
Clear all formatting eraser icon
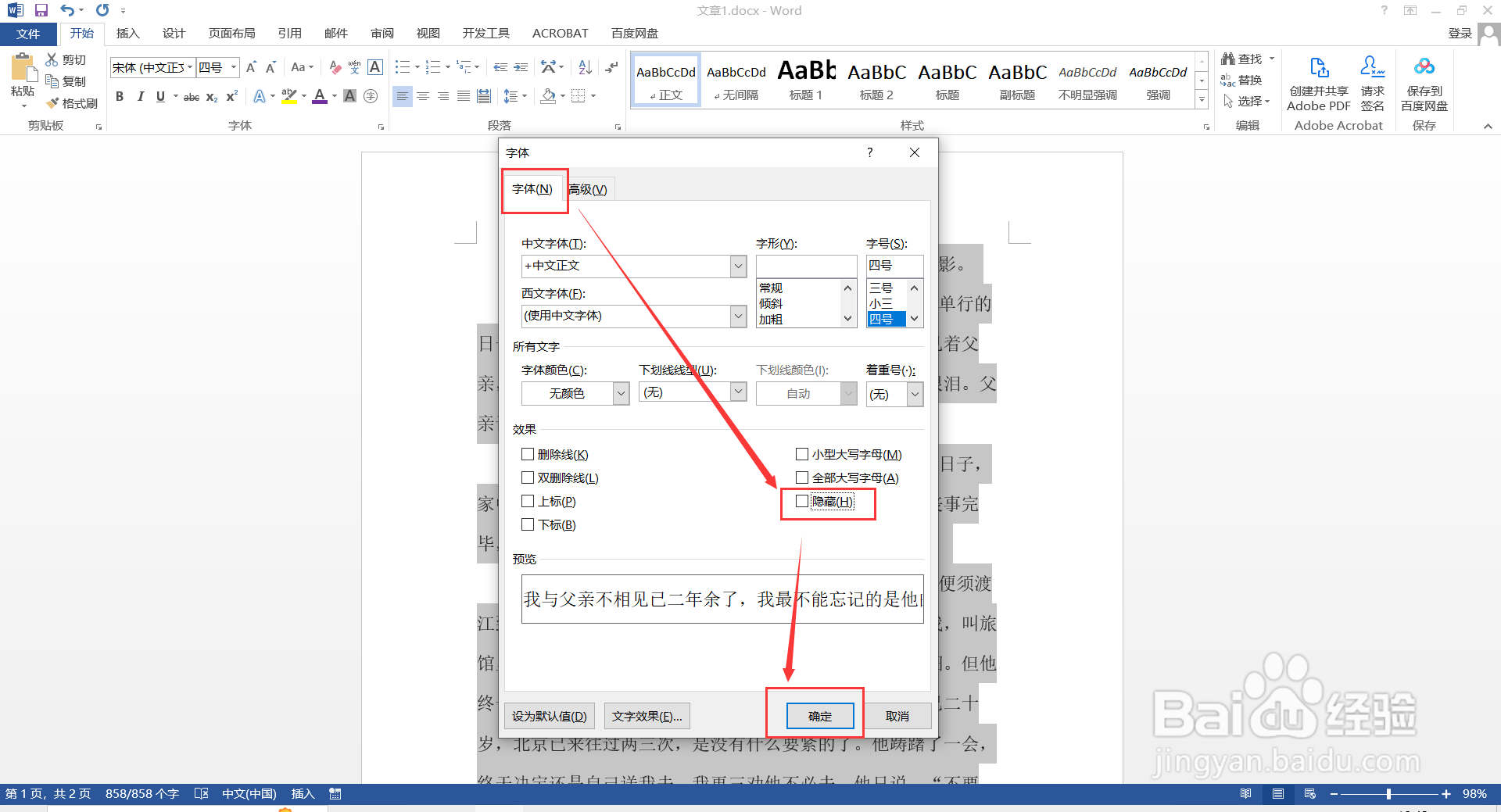point(335,67)
